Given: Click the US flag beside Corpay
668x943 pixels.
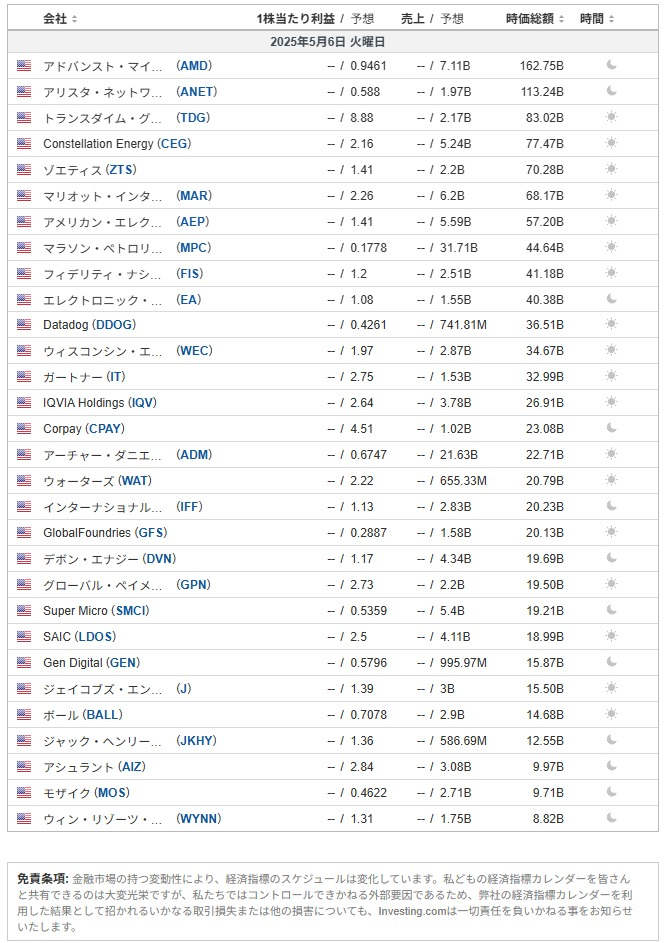Looking at the screenshot, I should pyautogui.click(x=24, y=429).
